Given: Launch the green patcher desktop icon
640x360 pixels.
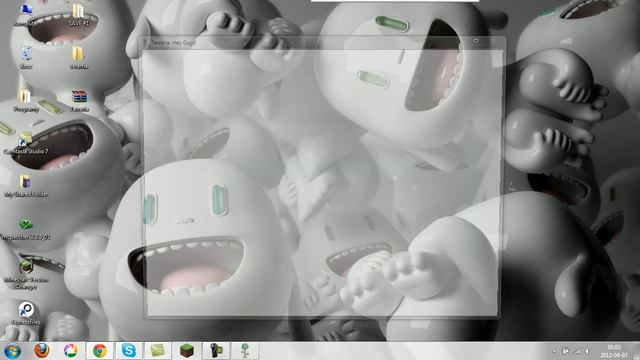Looking at the screenshot, I should pos(26,229).
